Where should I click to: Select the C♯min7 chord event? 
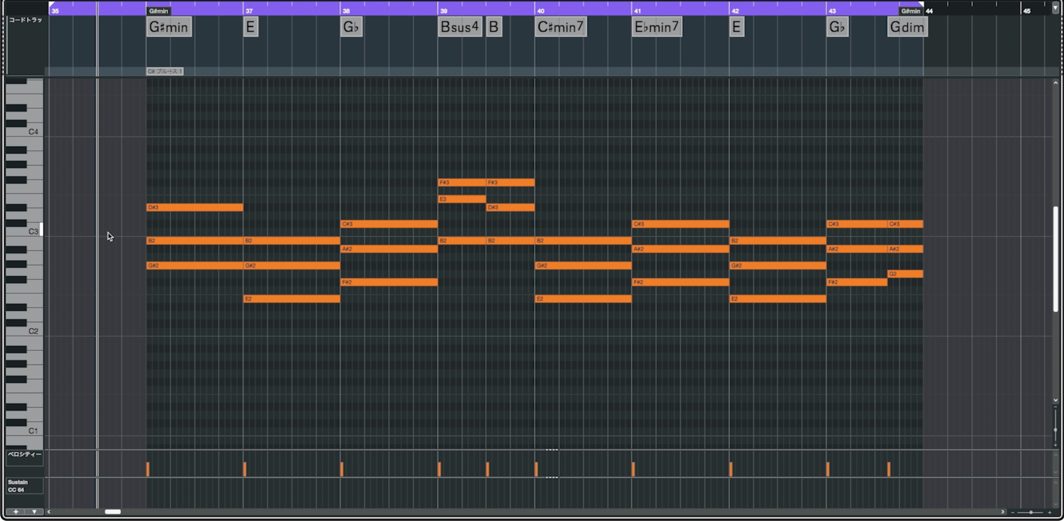(x=560, y=28)
